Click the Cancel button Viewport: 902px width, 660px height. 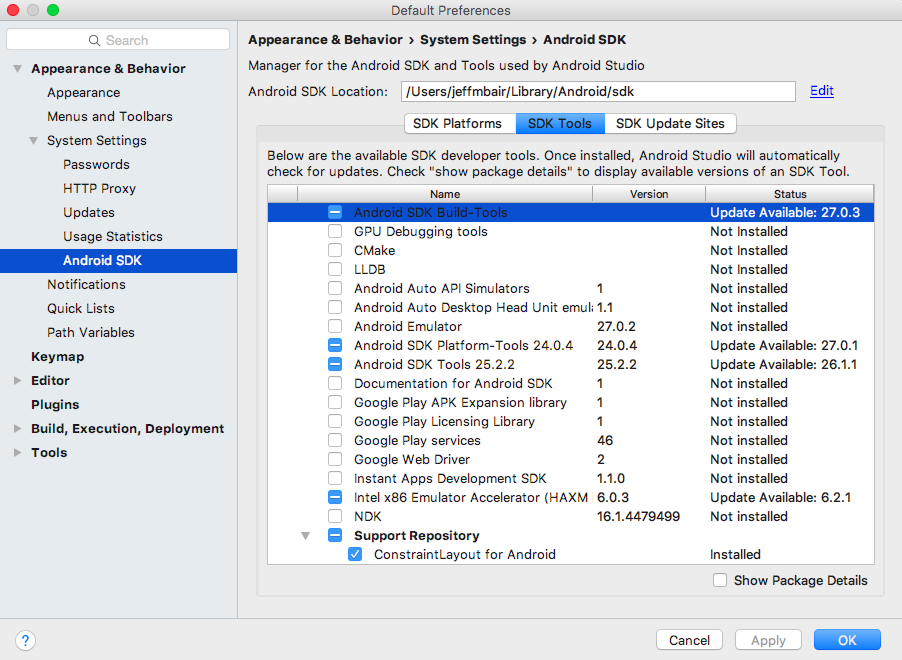(689, 640)
